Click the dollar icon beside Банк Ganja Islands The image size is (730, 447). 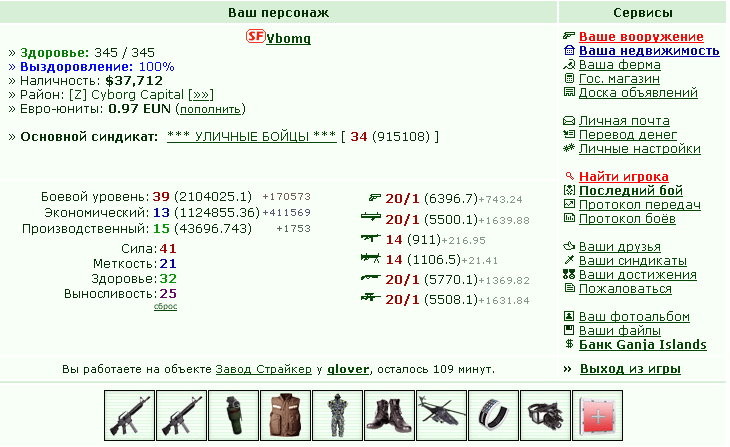[569, 344]
